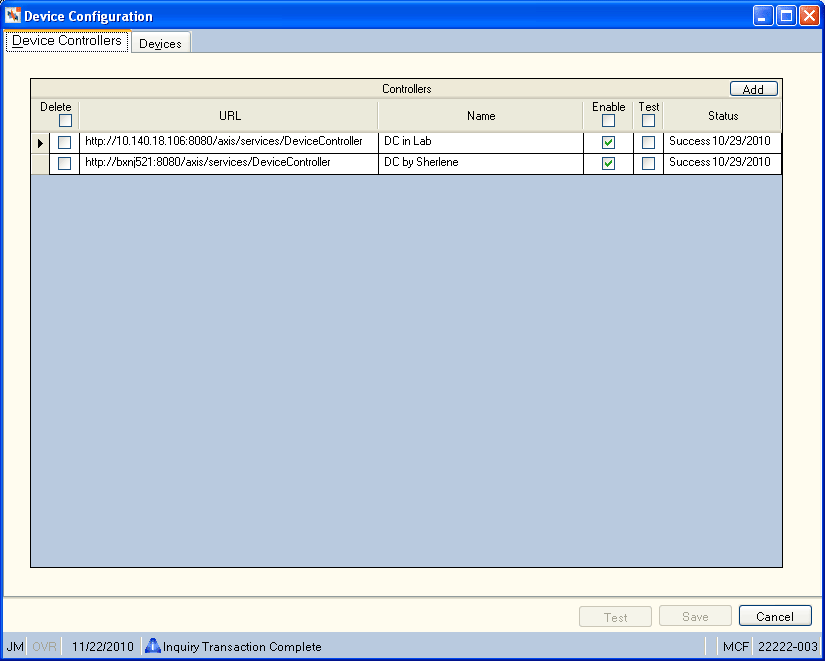Select the 10.140.18.106 controller URL cell
Image resolution: width=825 pixels, height=661 pixels.
(229, 143)
